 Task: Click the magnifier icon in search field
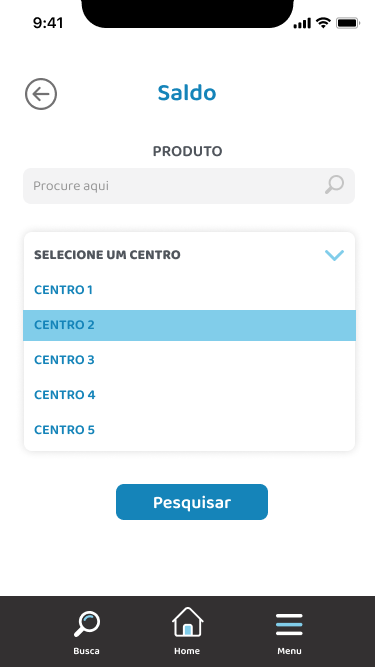(x=335, y=185)
